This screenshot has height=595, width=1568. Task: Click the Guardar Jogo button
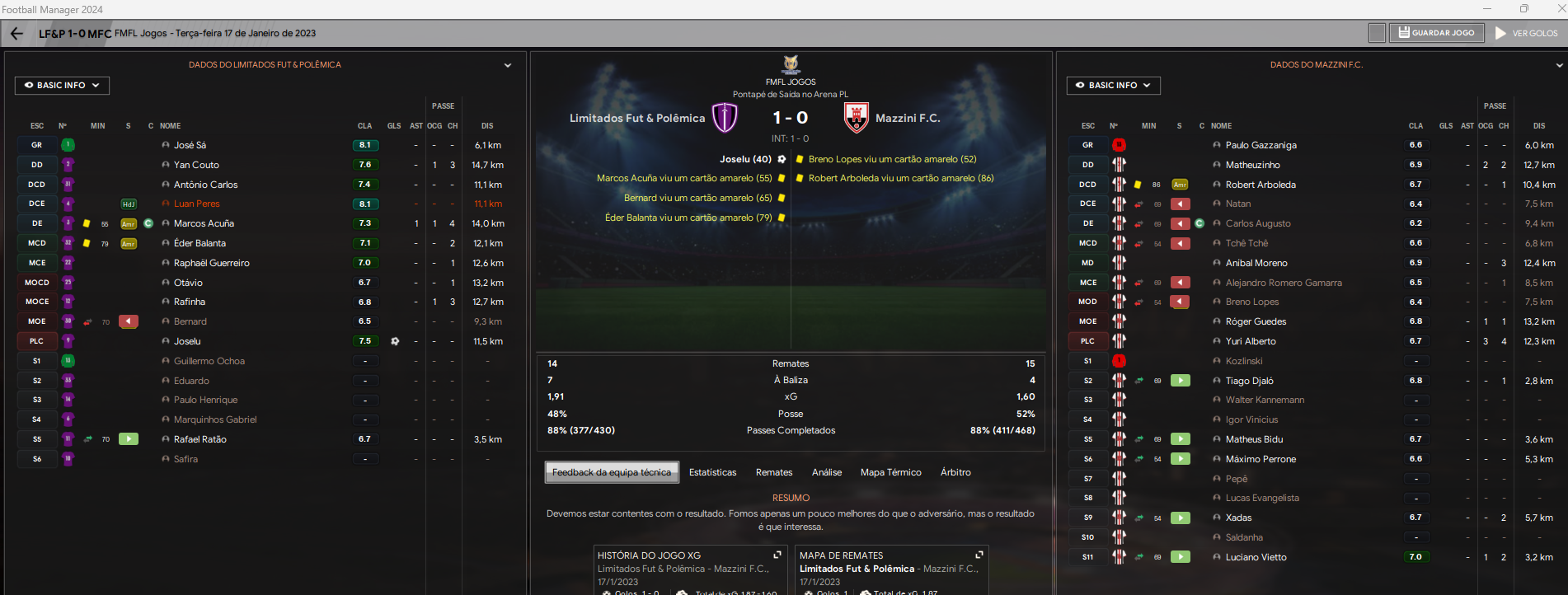pos(1437,33)
